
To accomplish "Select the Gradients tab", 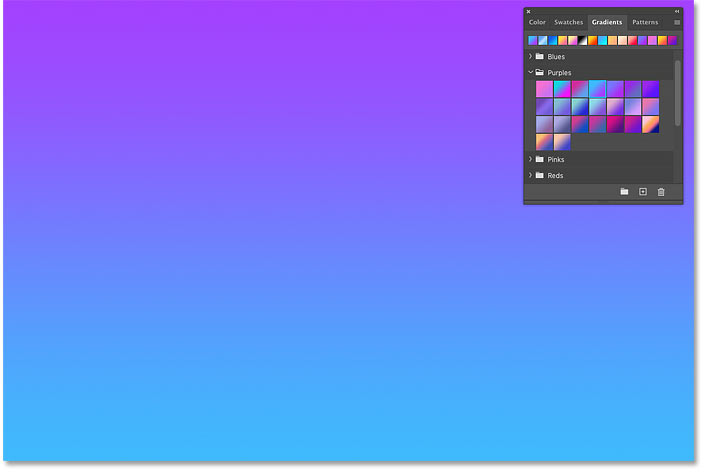I will point(607,22).
